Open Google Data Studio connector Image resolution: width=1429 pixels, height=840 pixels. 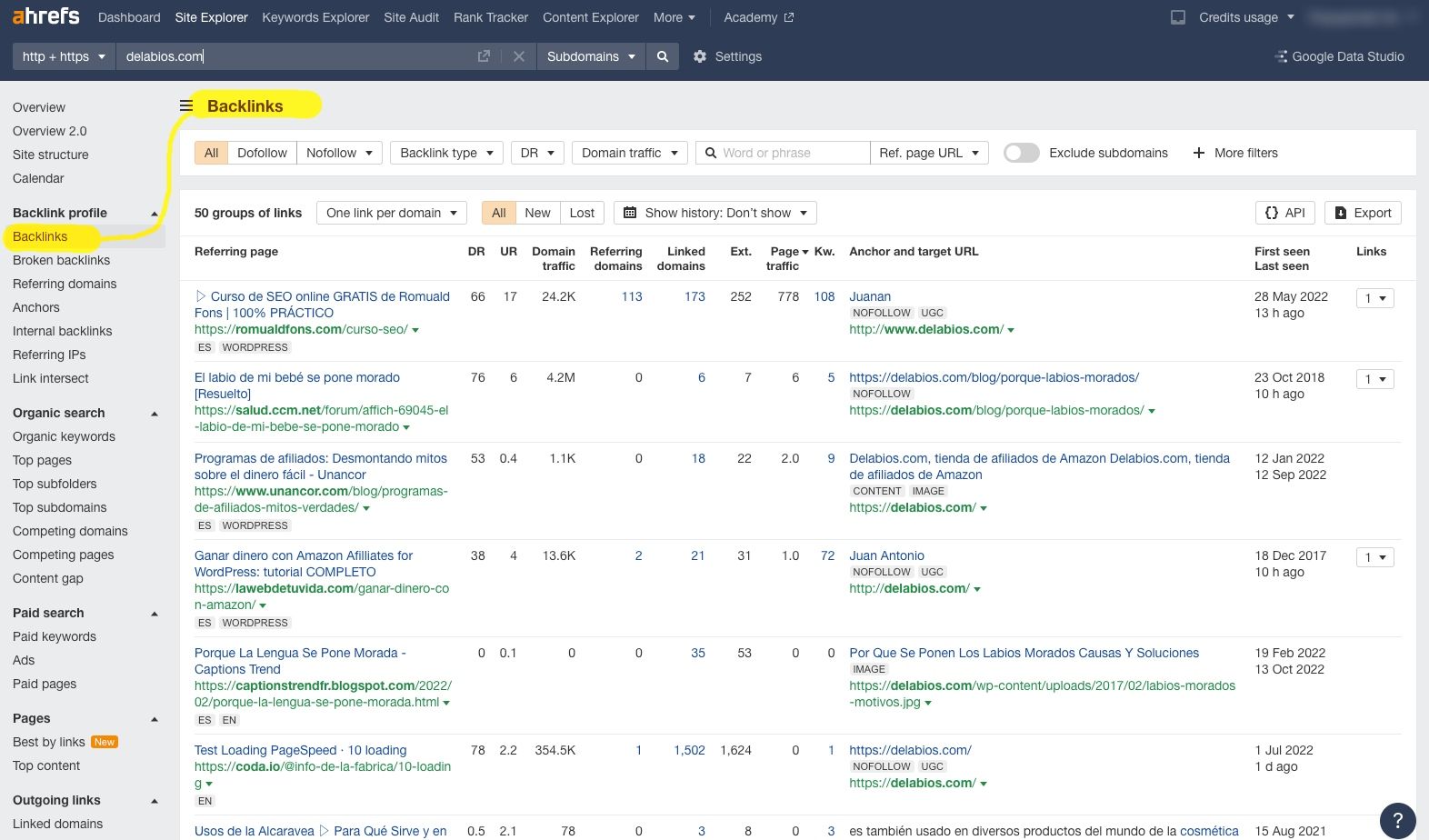coord(1340,56)
